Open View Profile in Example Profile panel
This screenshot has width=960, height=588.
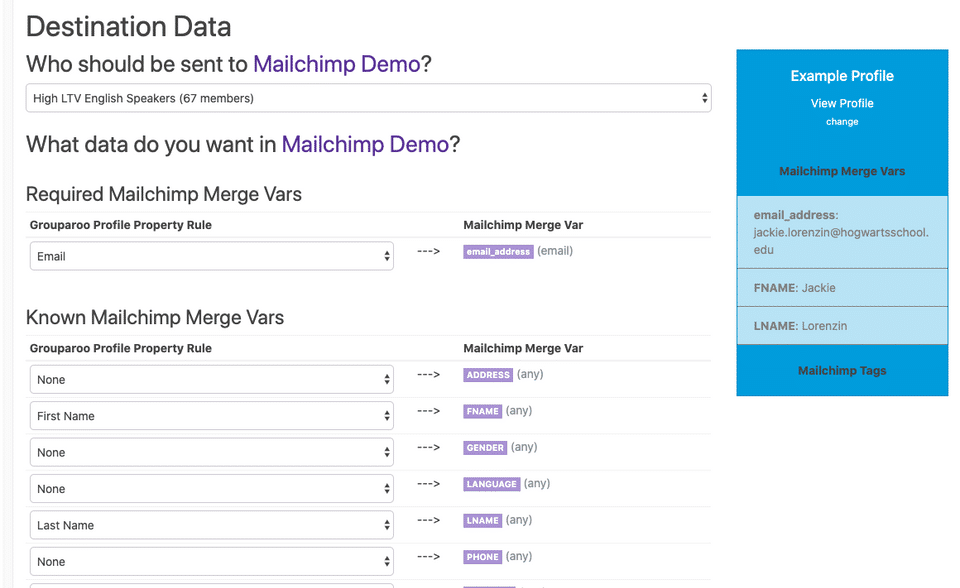[842, 103]
